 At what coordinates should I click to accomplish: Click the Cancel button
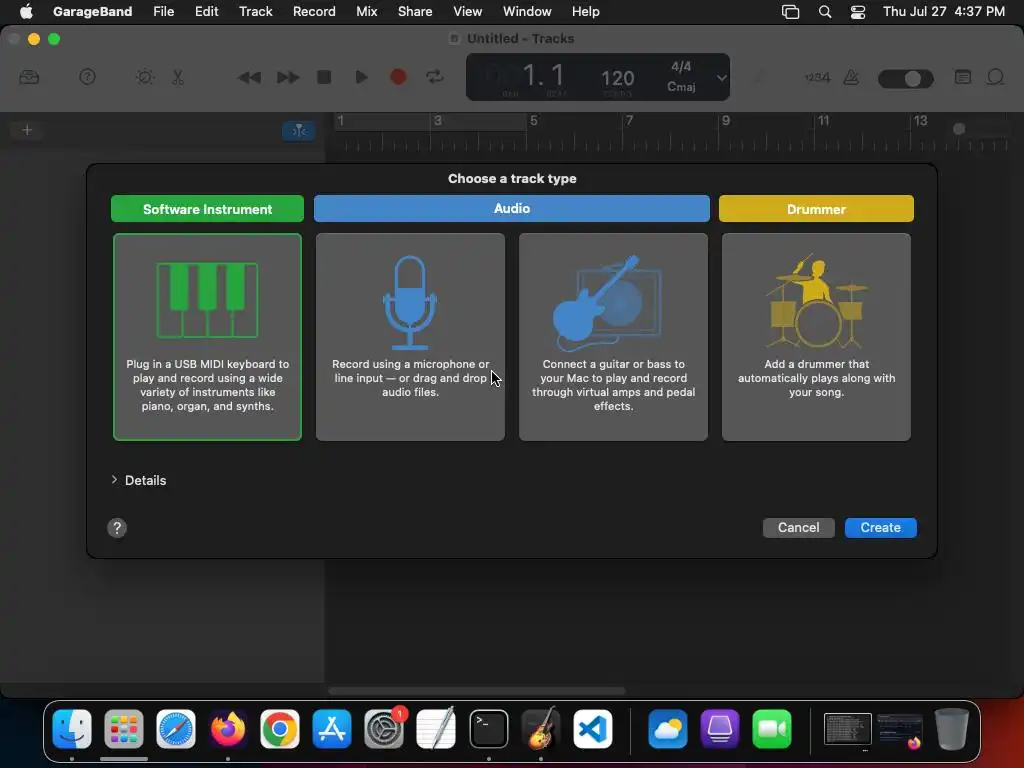point(798,528)
